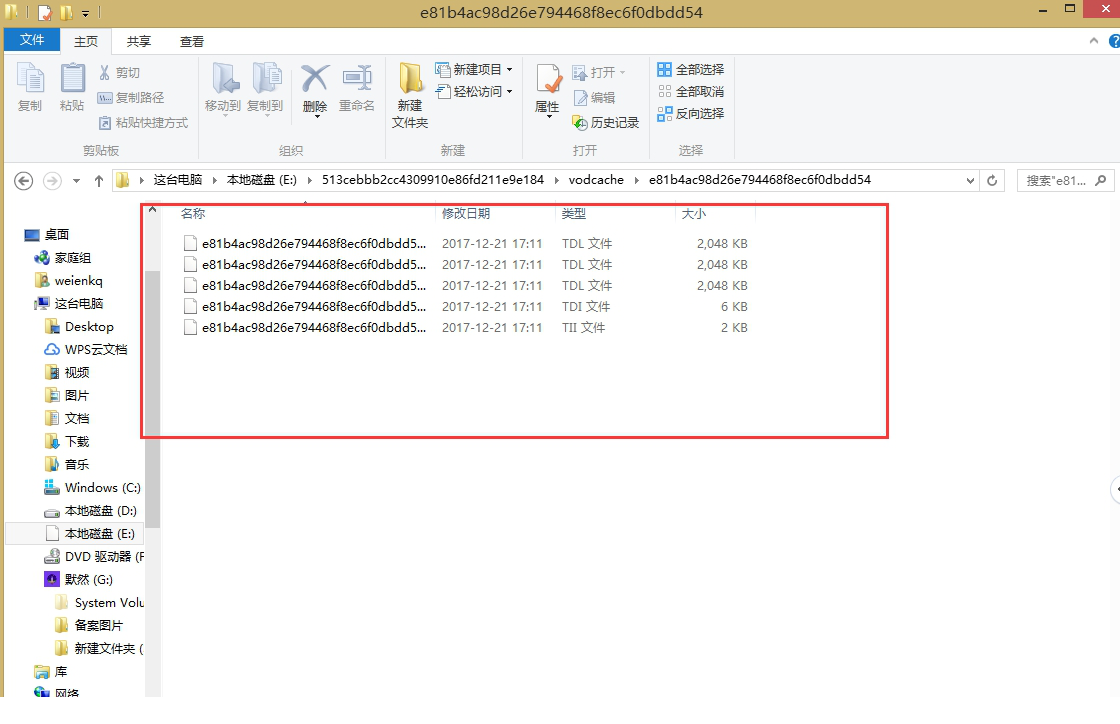The height and width of the screenshot is (724, 1120).
Task: Select DVD 驱动器 in sidebar
Action: (94, 556)
